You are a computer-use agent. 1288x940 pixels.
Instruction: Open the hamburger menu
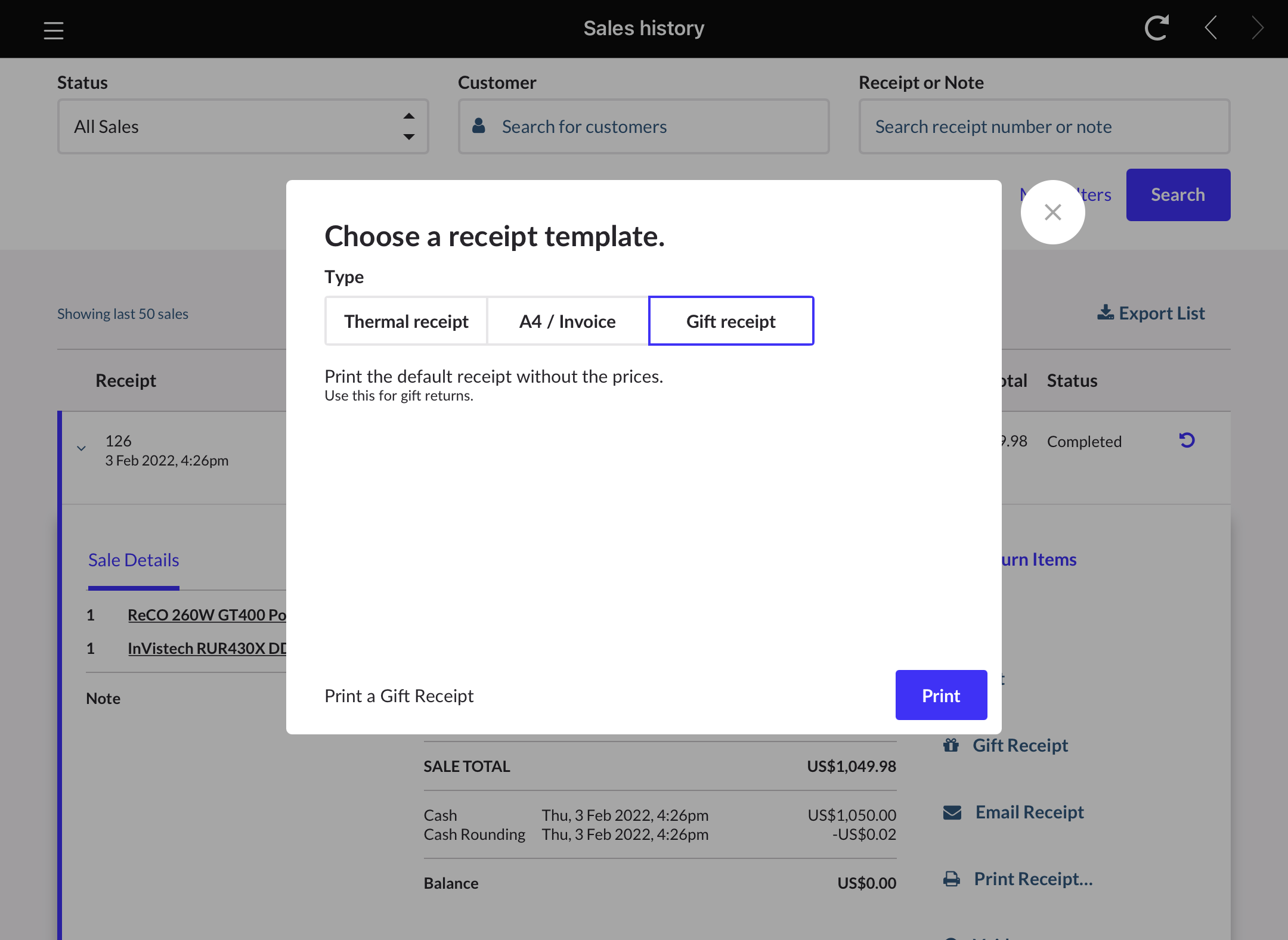point(54,30)
